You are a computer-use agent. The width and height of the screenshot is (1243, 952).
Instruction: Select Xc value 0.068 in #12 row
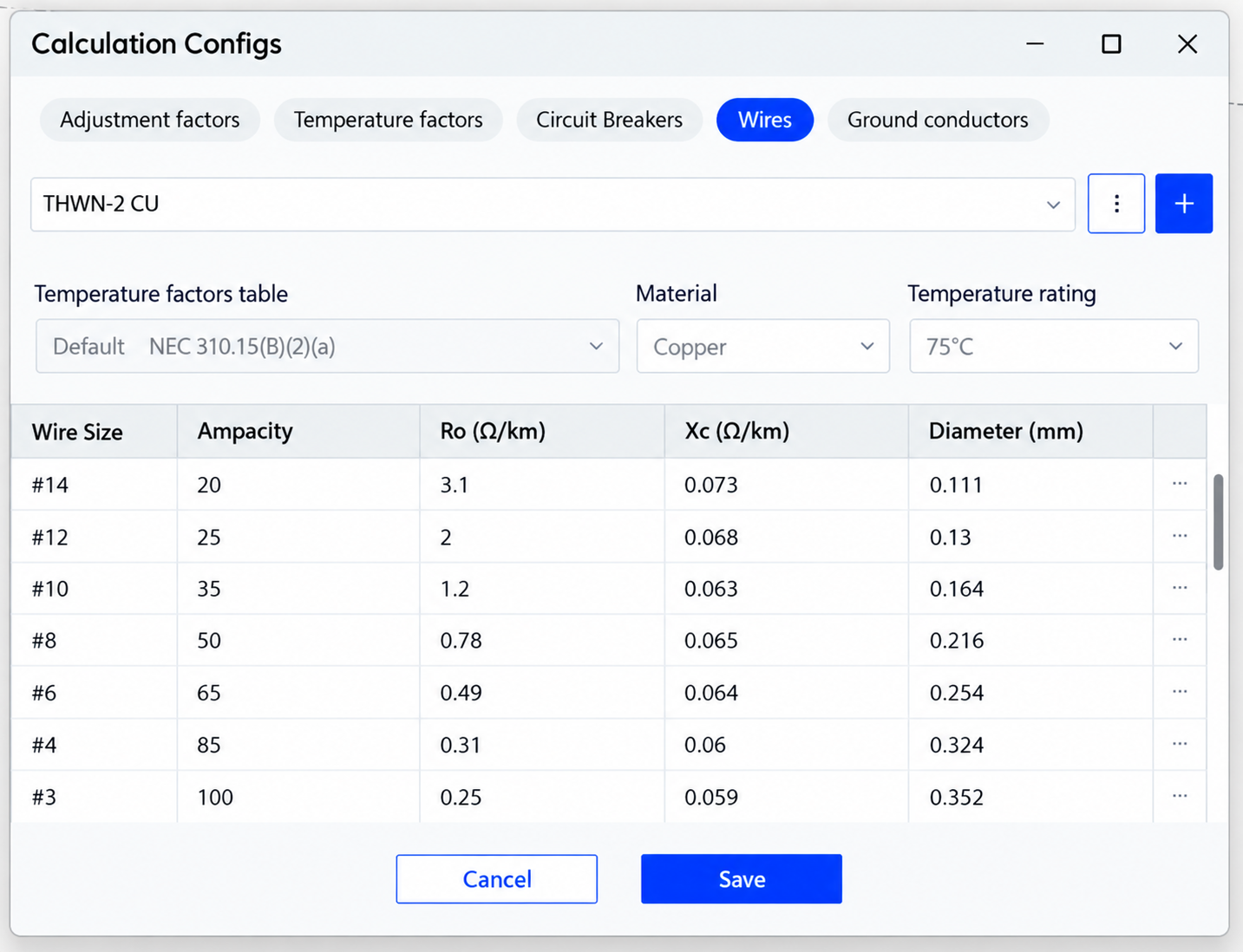pyautogui.click(x=787, y=537)
